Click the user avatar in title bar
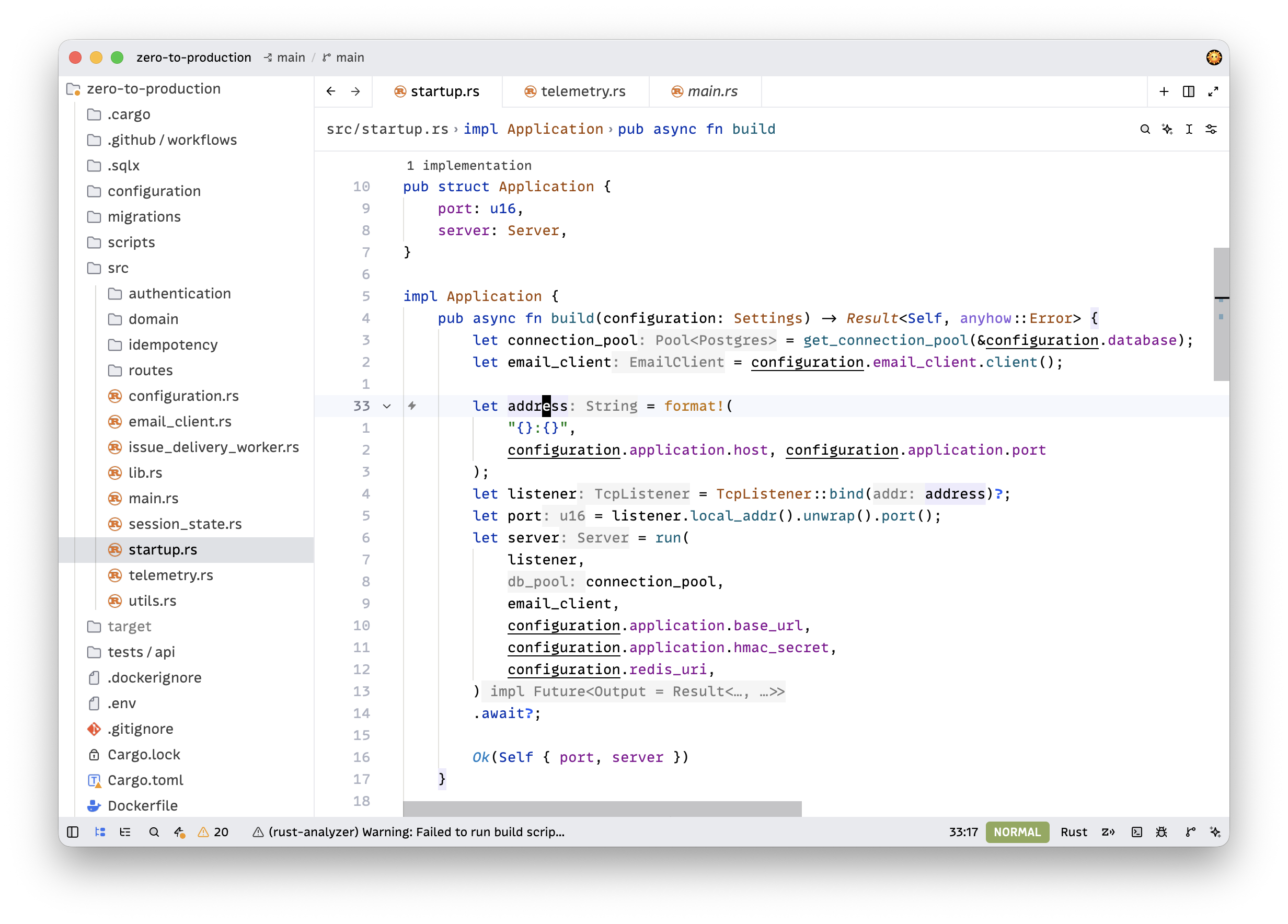The image size is (1288, 924). (1214, 57)
